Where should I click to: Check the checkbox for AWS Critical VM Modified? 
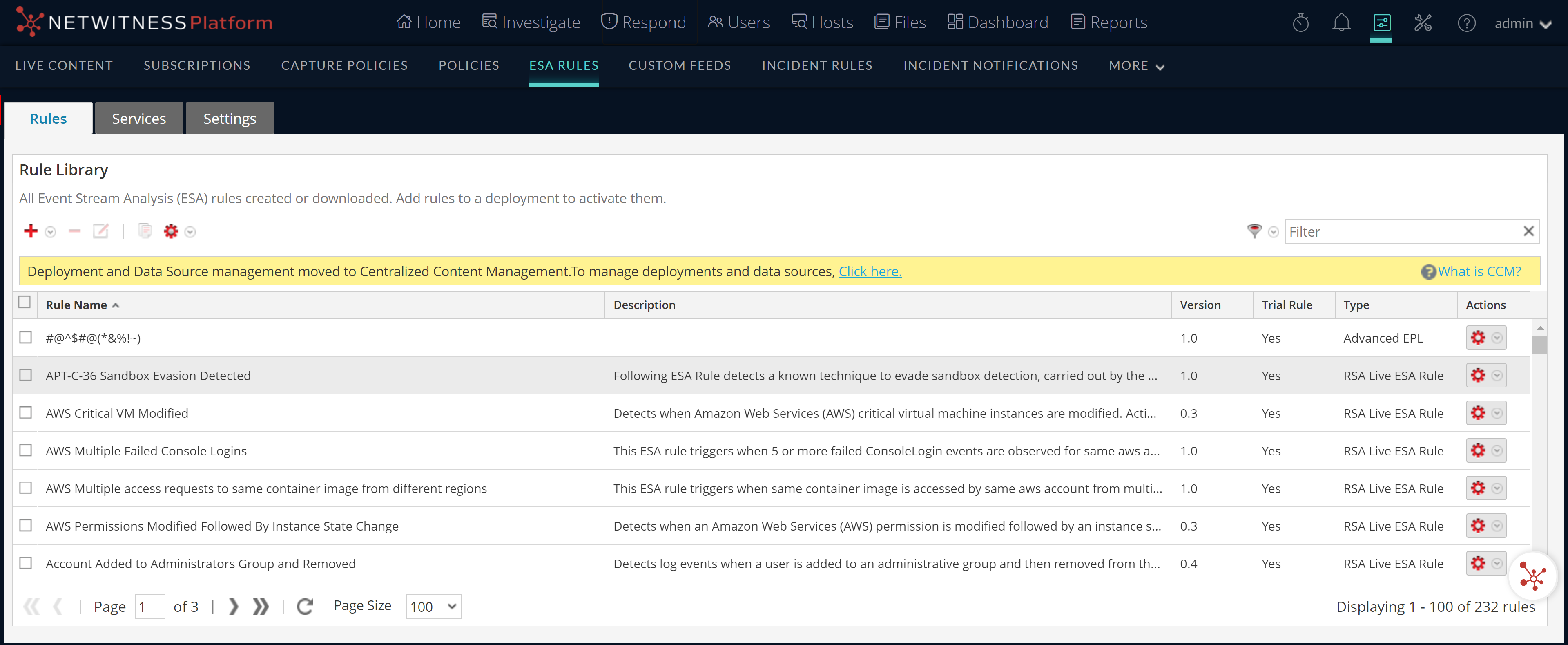pyautogui.click(x=25, y=413)
